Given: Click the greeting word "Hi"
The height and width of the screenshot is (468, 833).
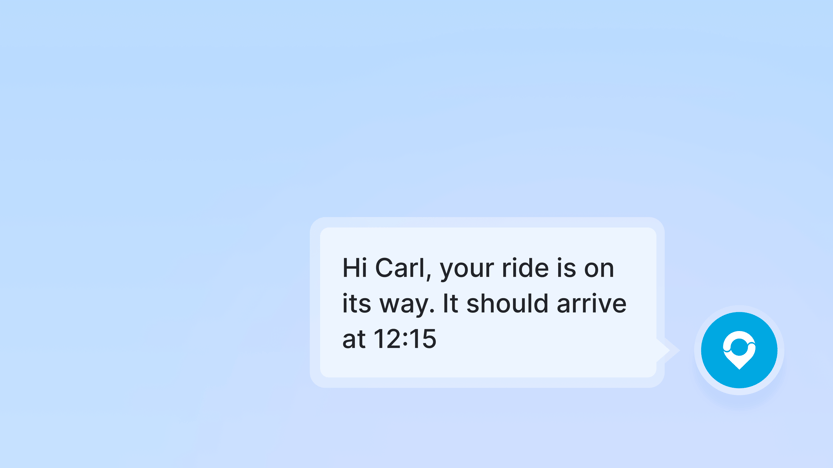Looking at the screenshot, I should (x=355, y=268).
